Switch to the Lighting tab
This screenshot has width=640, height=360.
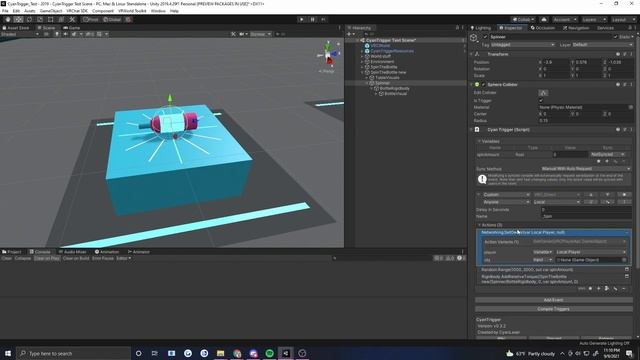[480, 28]
